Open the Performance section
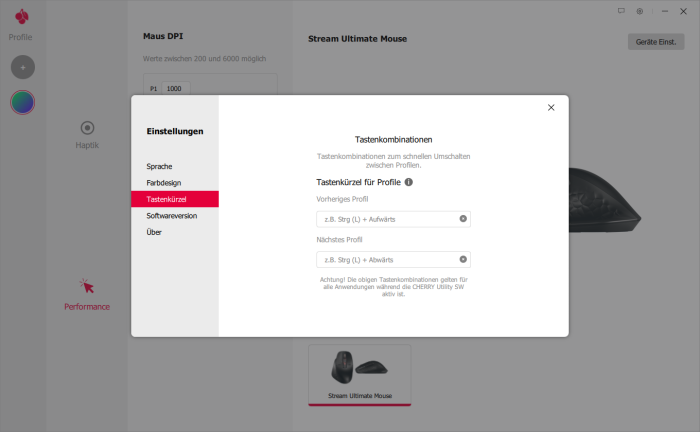 tap(87, 295)
